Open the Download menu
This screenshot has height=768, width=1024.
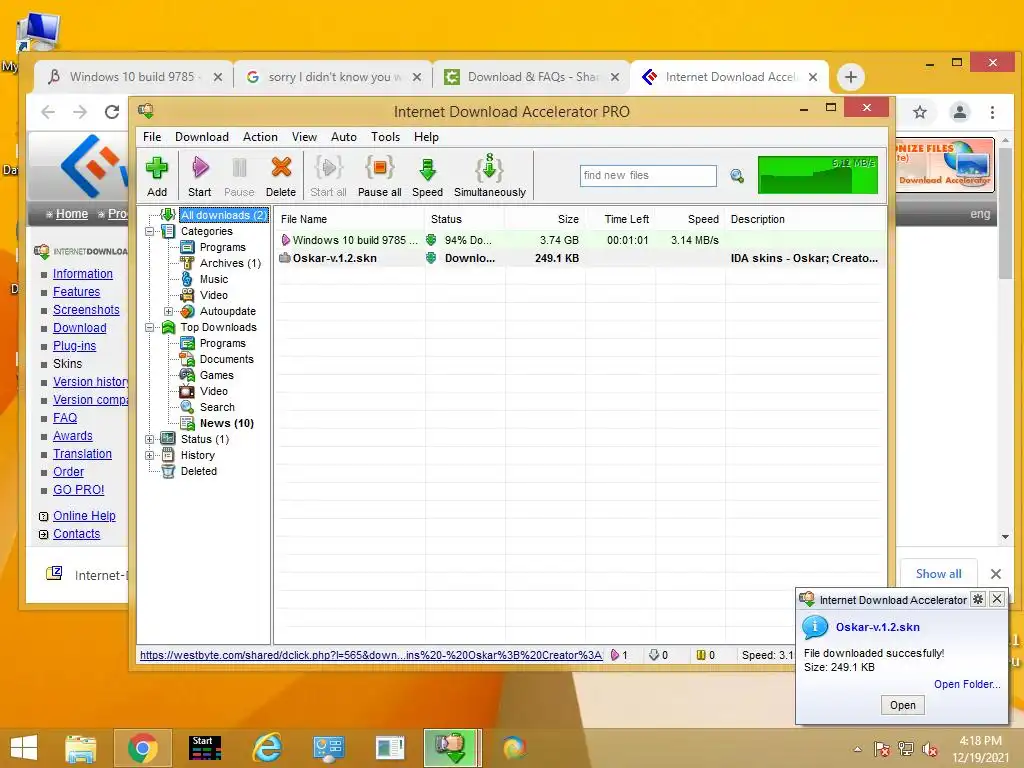pyautogui.click(x=202, y=137)
